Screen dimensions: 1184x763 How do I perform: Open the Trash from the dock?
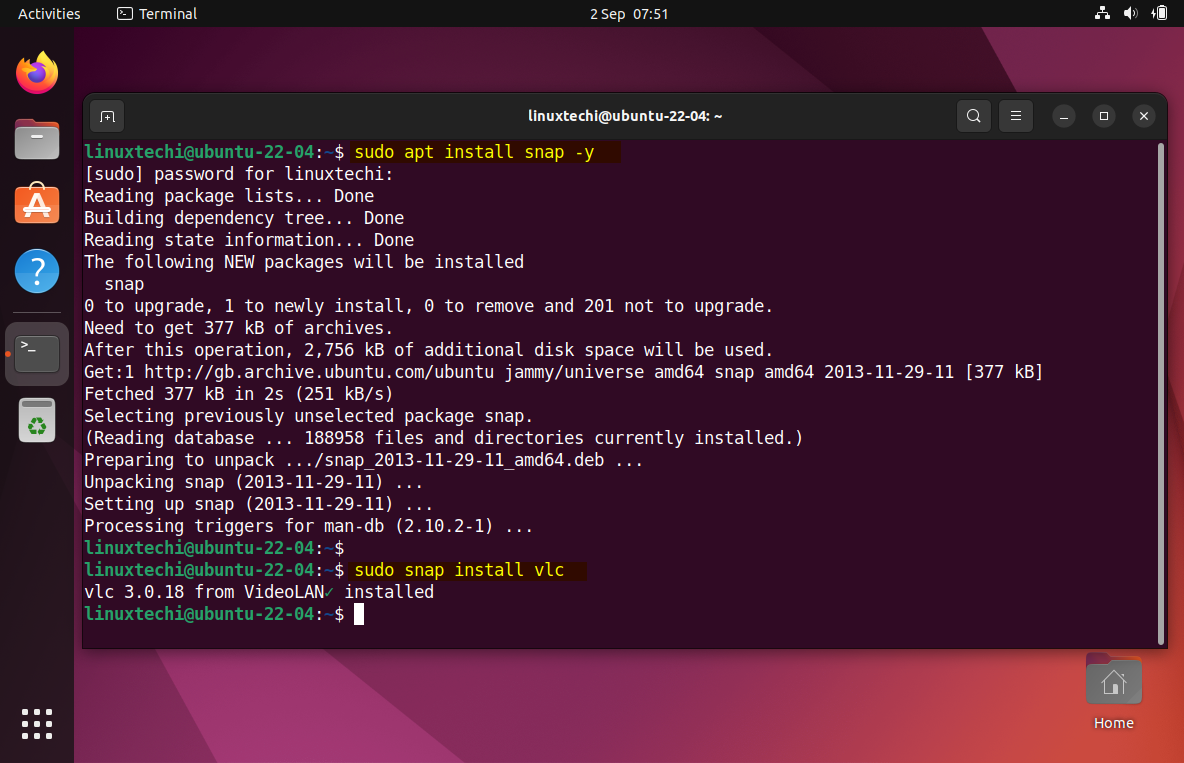(x=37, y=420)
